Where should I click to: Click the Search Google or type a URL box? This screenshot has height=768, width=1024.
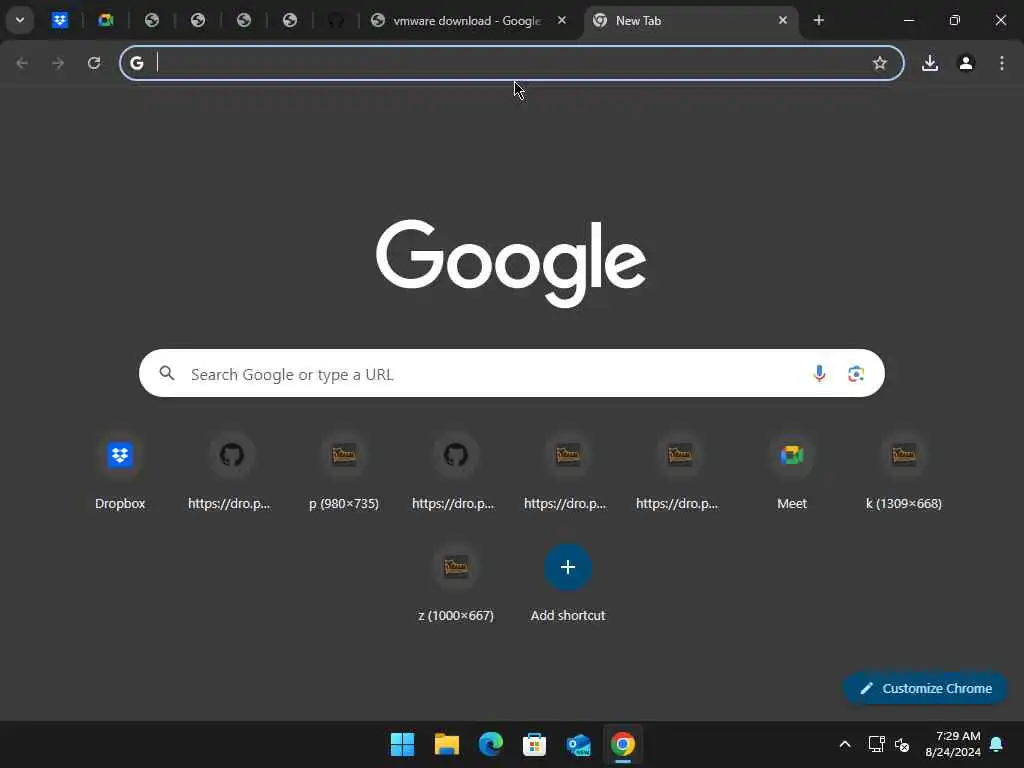click(x=511, y=374)
